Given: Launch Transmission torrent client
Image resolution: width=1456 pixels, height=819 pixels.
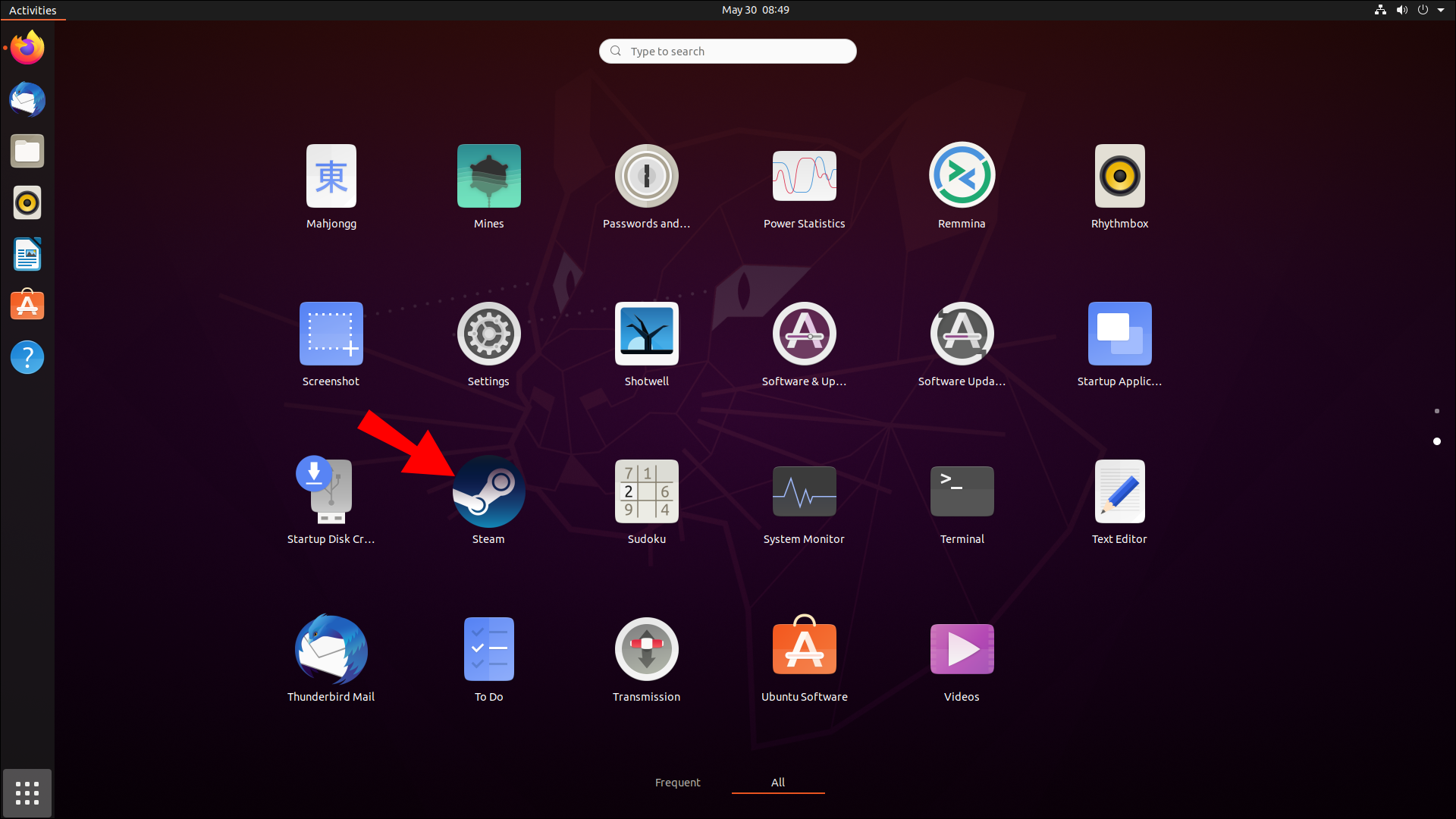Looking at the screenshot, I should (x=646, y=649).
